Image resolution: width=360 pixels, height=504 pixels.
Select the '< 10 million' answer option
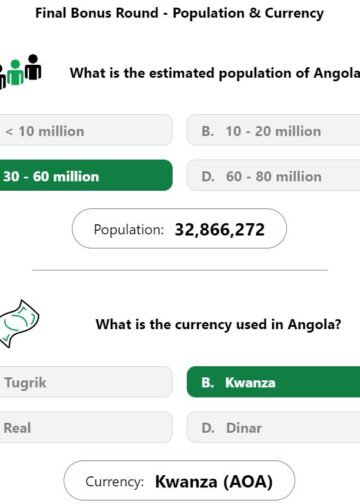(x=86, y=130)
